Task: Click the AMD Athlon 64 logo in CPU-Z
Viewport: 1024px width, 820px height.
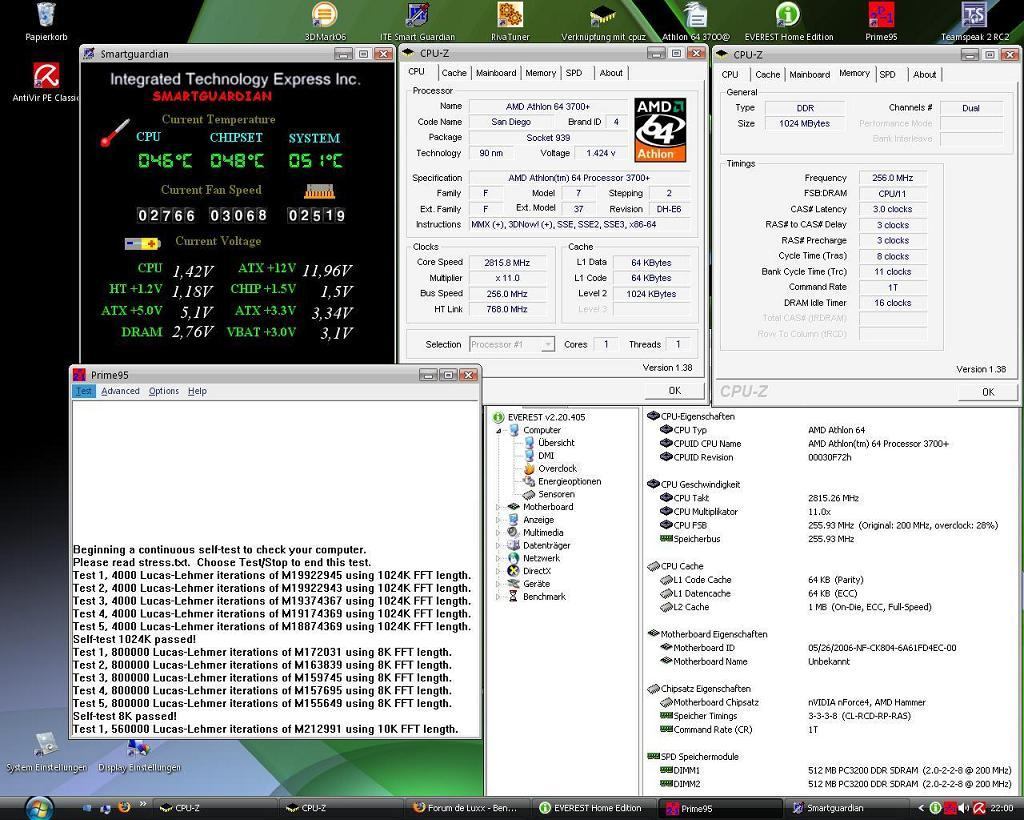Action: 660,130
